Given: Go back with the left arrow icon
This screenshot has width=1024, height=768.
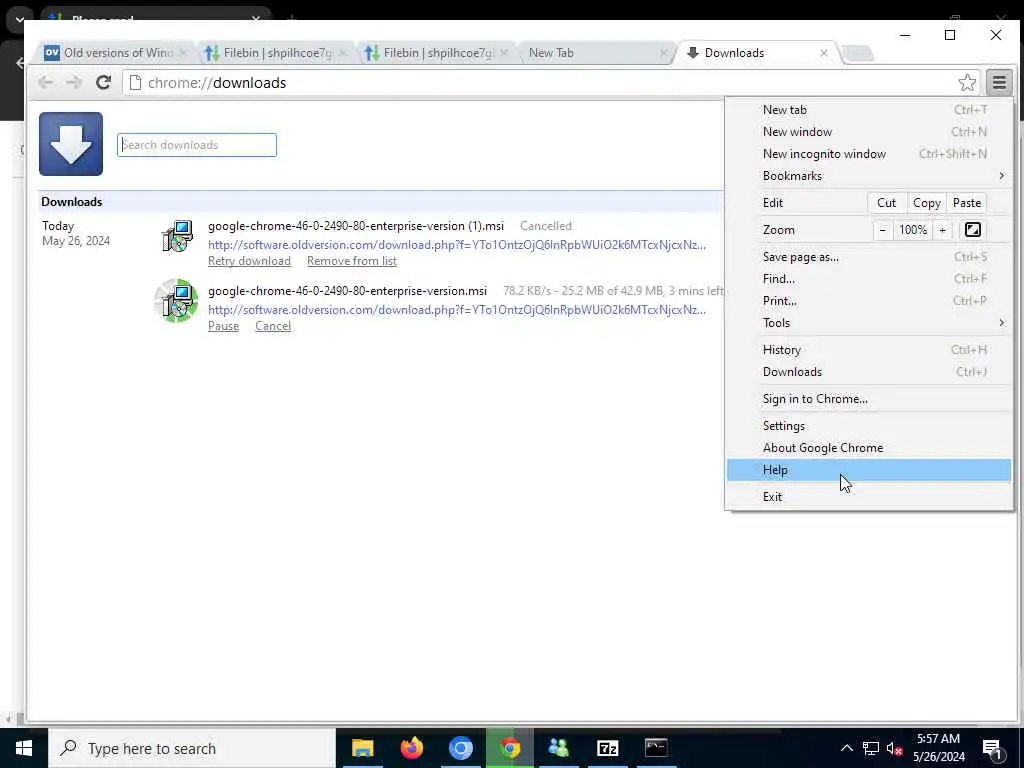Looking at the screenshot, I should (x=45, y=82).
